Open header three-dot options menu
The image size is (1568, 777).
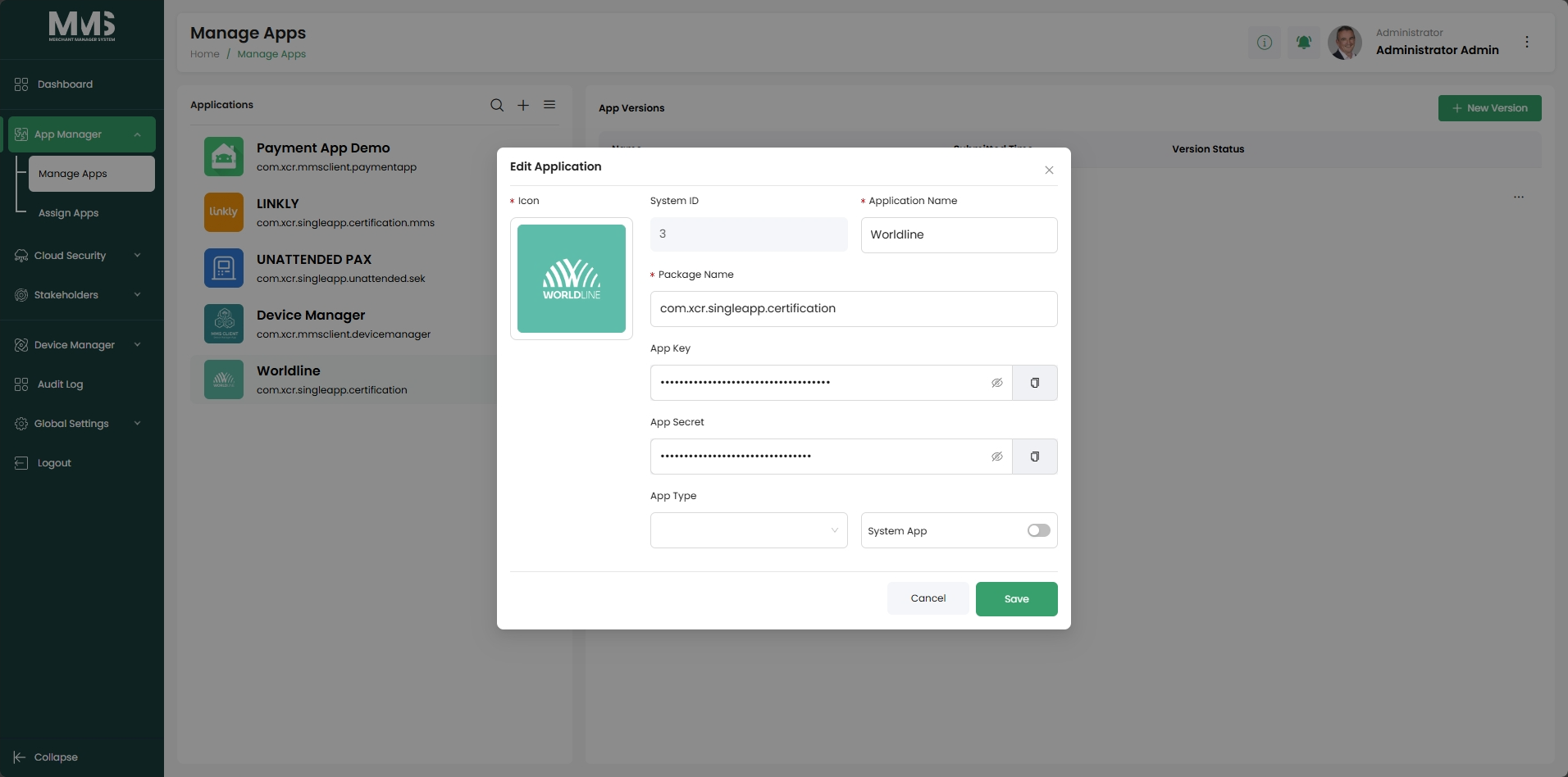pos(1527,42)
